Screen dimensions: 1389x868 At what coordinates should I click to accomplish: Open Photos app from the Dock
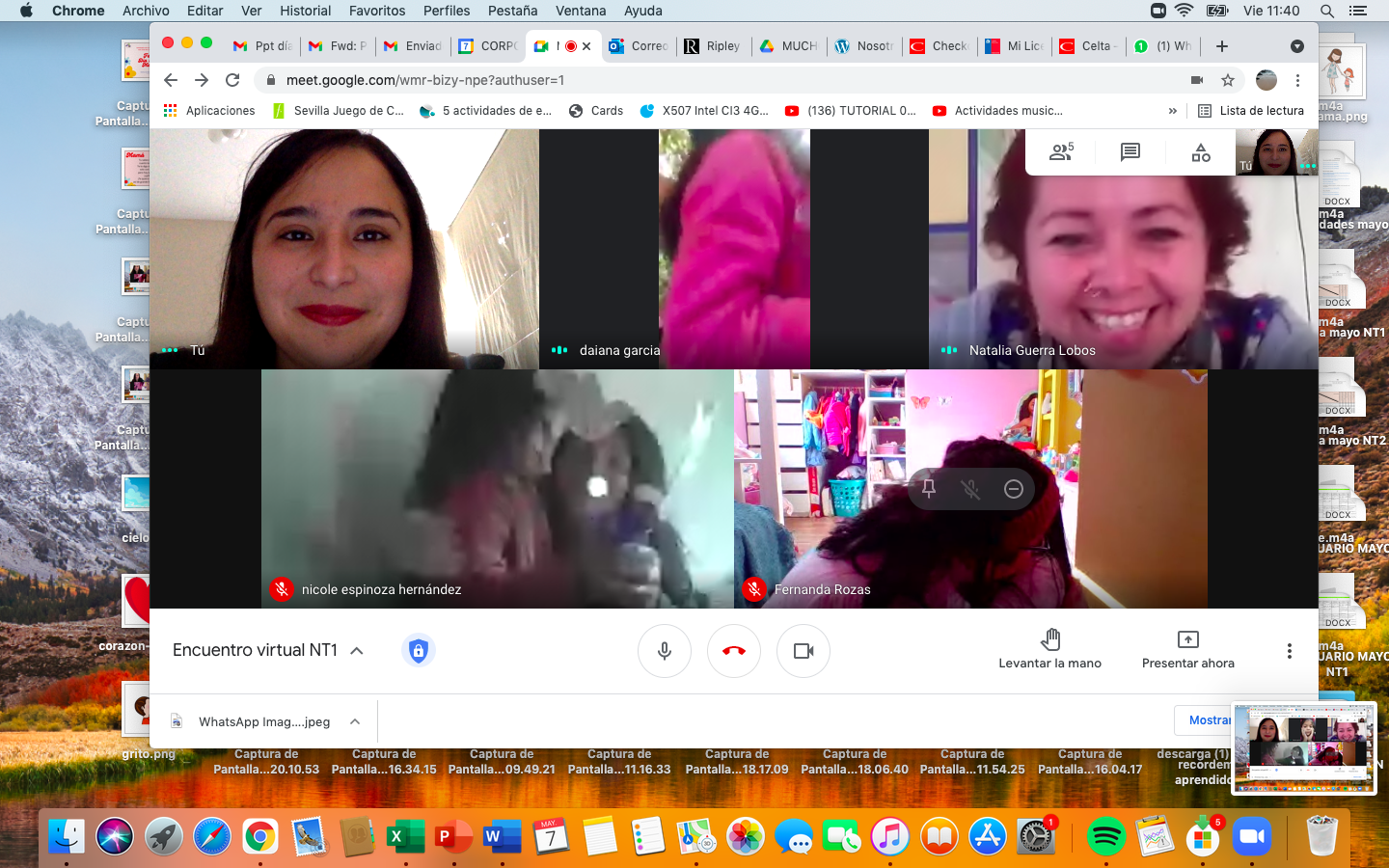(x=745, y=837)
